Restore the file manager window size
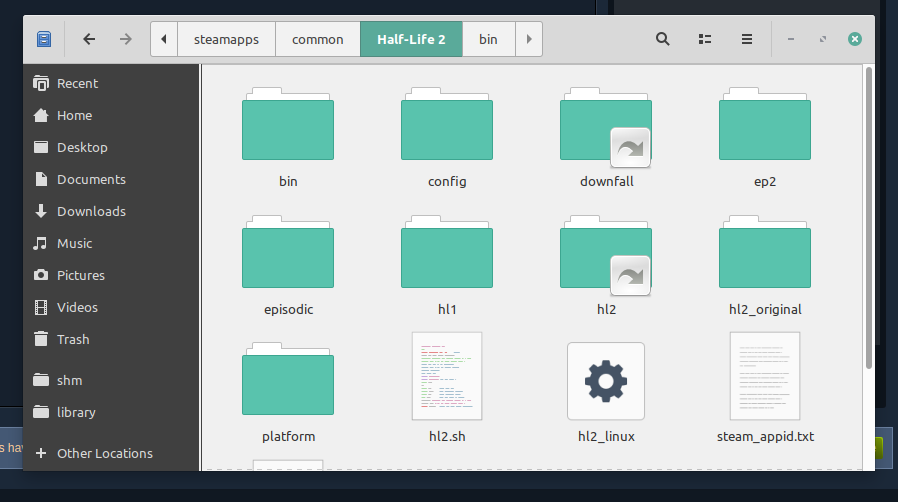Image resolution: width=898 pixels, height=502 pixels. [x=823, y=39]
